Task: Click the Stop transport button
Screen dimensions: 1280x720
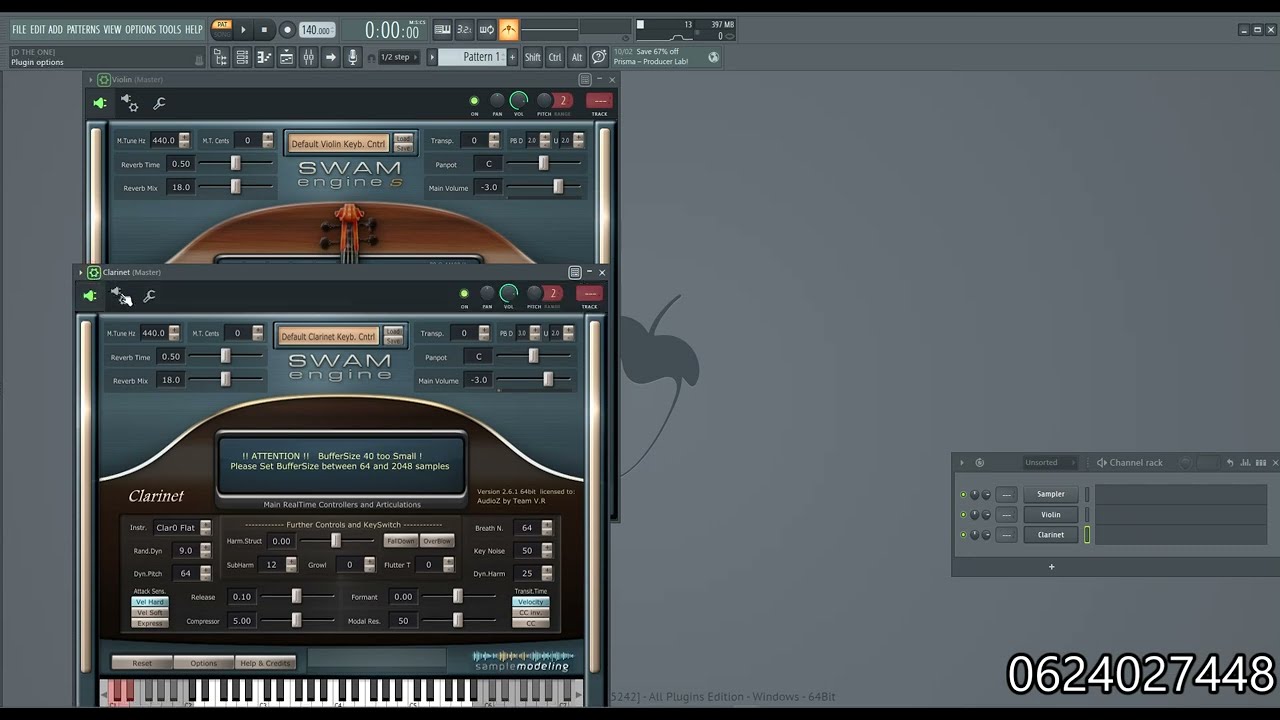Action: tap(264, 30)
